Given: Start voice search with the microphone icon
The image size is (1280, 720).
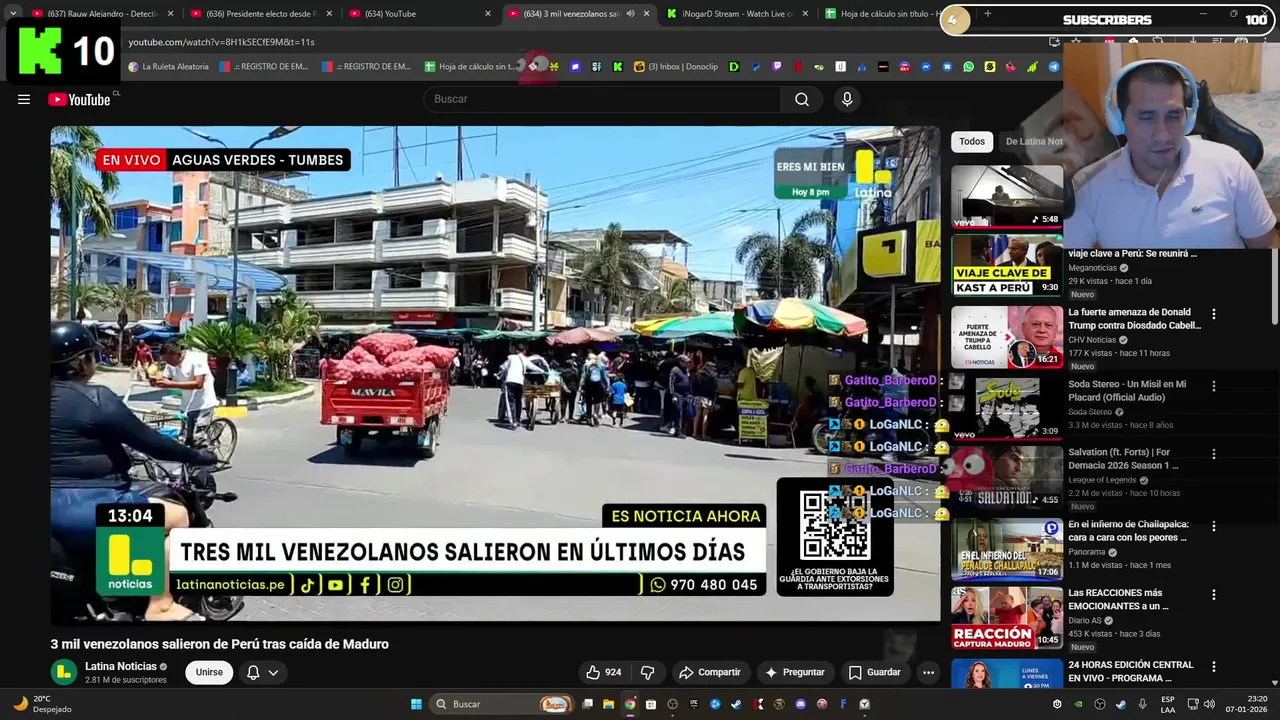Looking at the screenshot, I should 847,99.
